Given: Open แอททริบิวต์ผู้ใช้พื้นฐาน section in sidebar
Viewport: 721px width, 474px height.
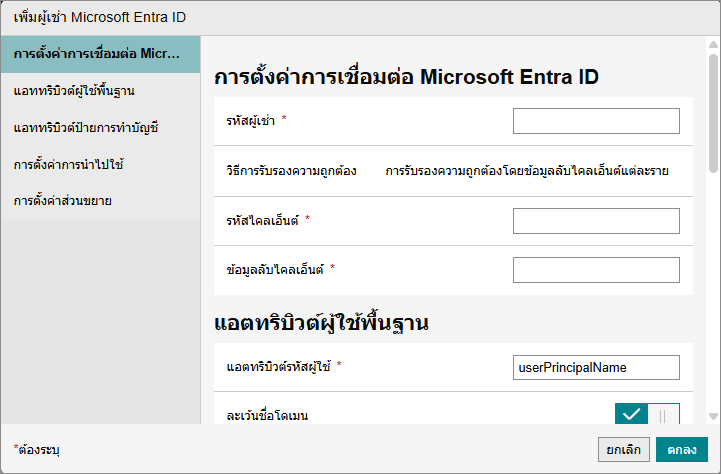Looking at the screenshot, I should 100,91.
